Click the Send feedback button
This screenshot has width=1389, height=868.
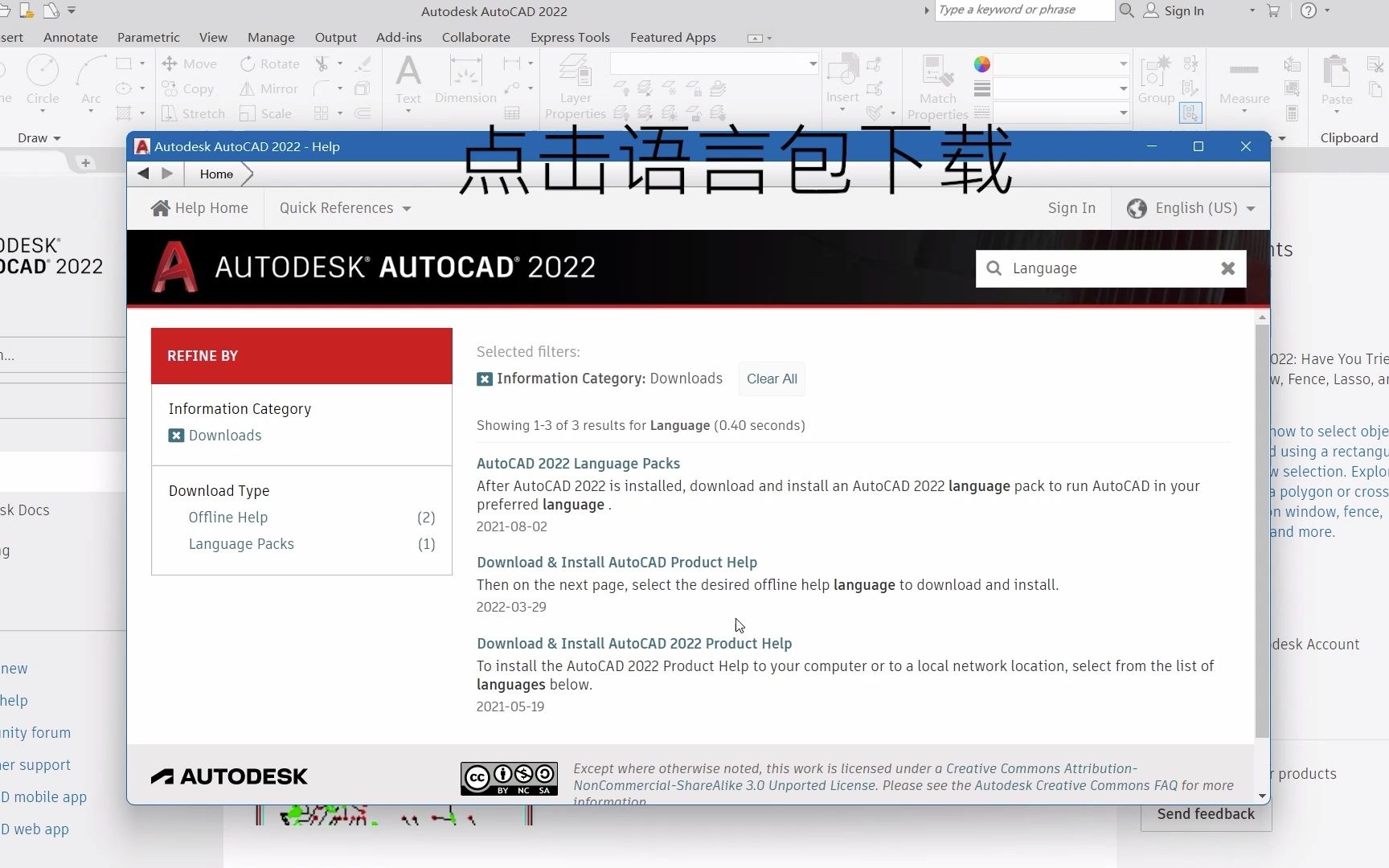click(1206, 814)
